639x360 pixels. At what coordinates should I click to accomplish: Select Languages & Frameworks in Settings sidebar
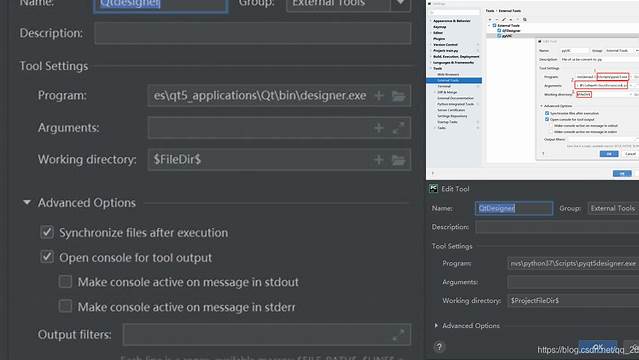(x=453, y=62)
